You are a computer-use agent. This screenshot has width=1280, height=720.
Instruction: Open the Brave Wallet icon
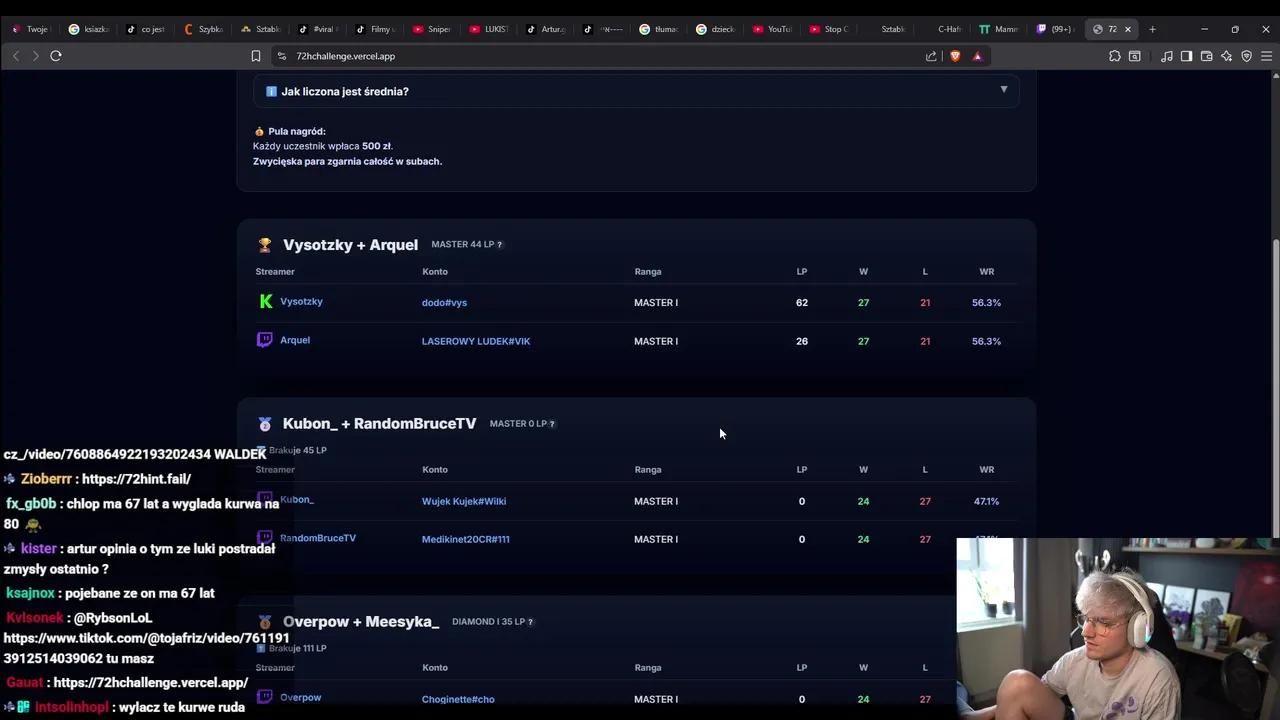(x=1207, y=56)
